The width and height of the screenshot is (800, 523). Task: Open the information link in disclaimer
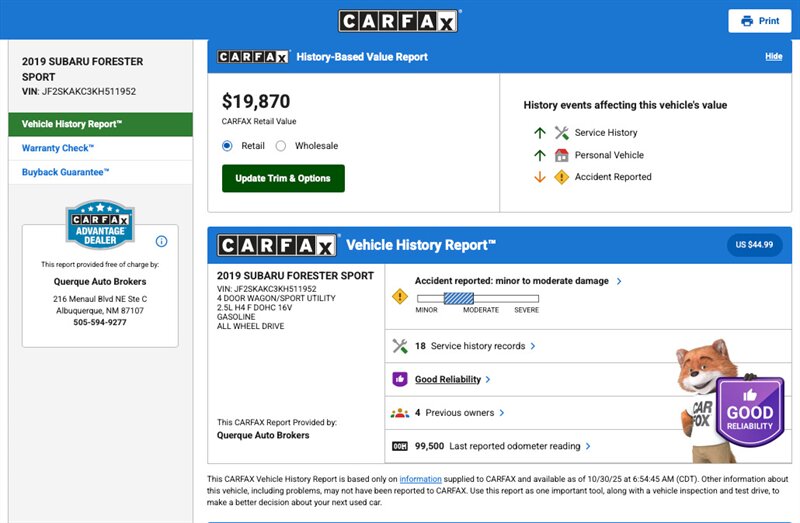[420, 479]
